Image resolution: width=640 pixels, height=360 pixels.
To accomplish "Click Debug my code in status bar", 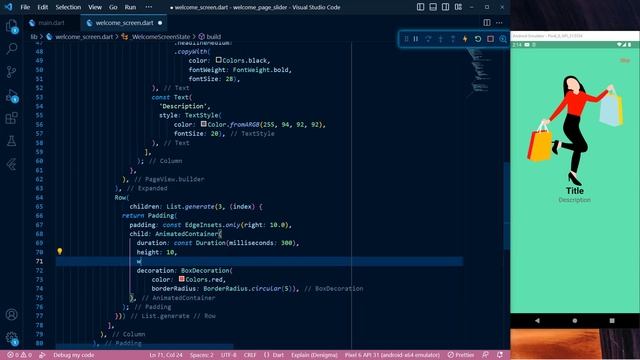I will [73, 355].
